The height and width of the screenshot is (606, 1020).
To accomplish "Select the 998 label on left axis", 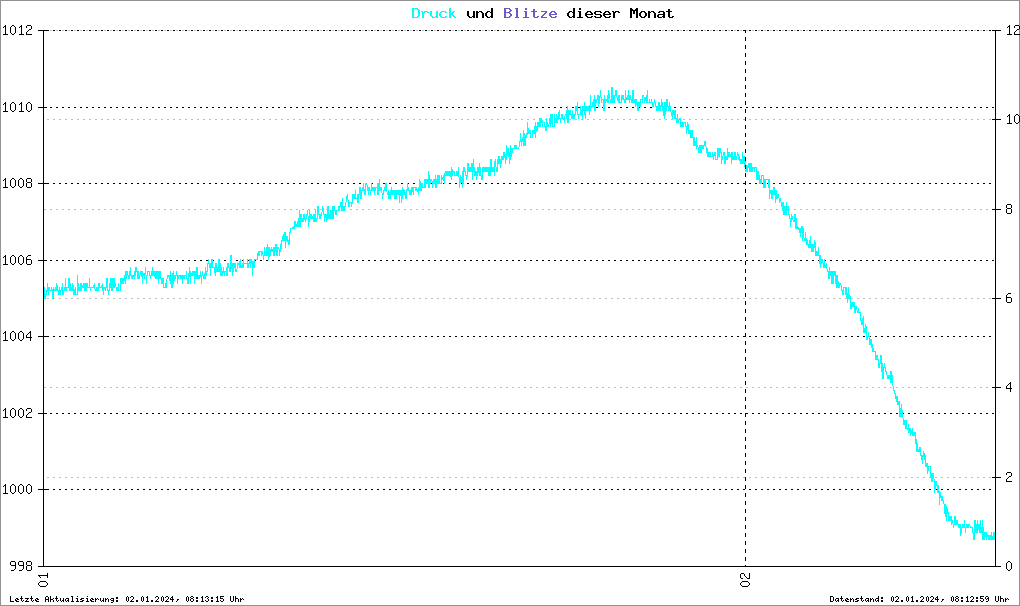I will (22, 566).
